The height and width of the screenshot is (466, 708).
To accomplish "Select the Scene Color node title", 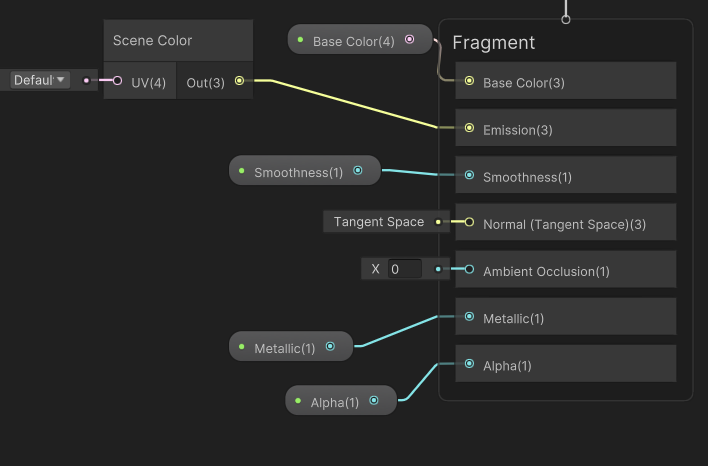I will pyautogui.click(x=152, y=41).
